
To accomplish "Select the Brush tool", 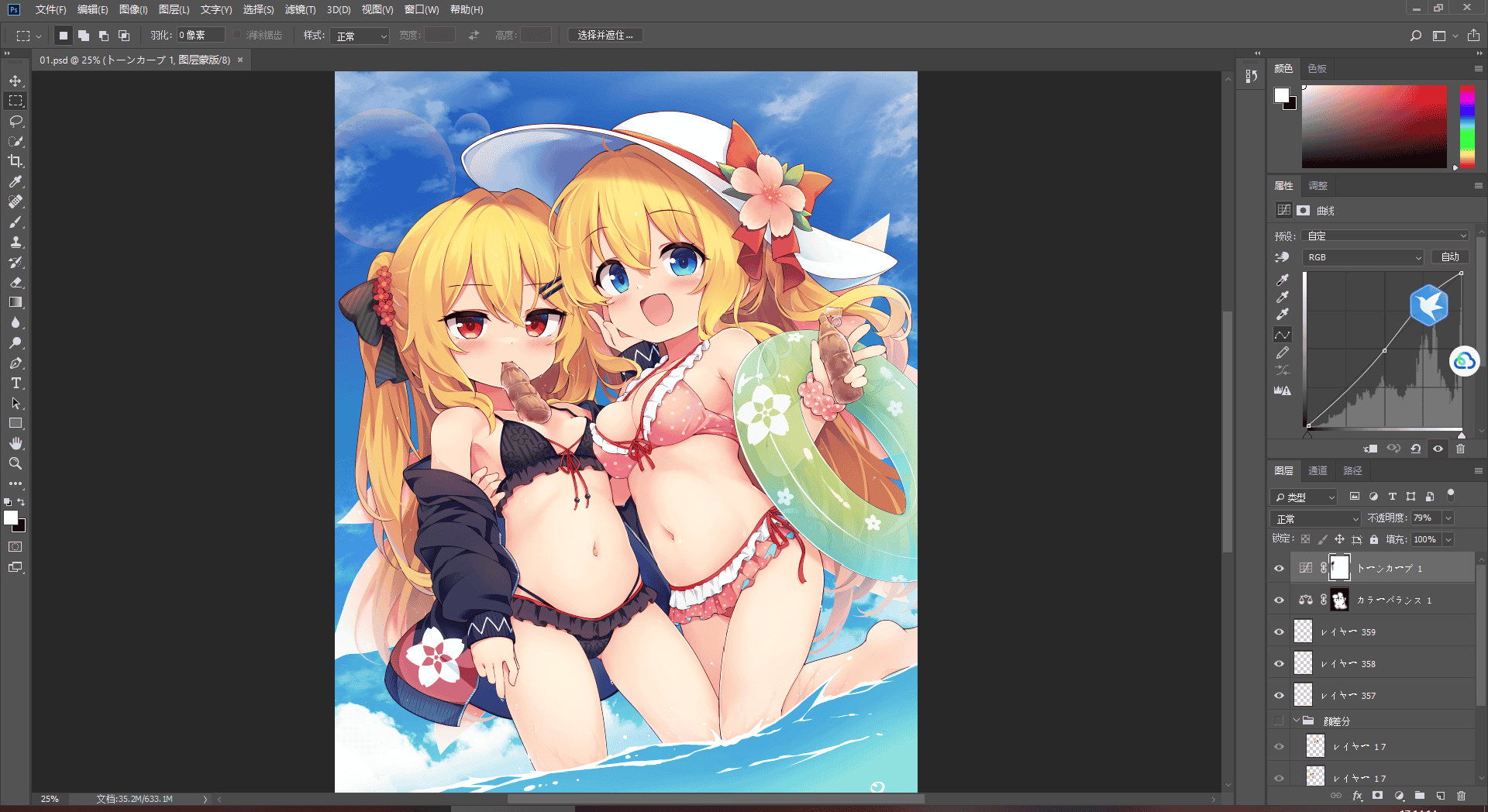I will coord(15,222).
